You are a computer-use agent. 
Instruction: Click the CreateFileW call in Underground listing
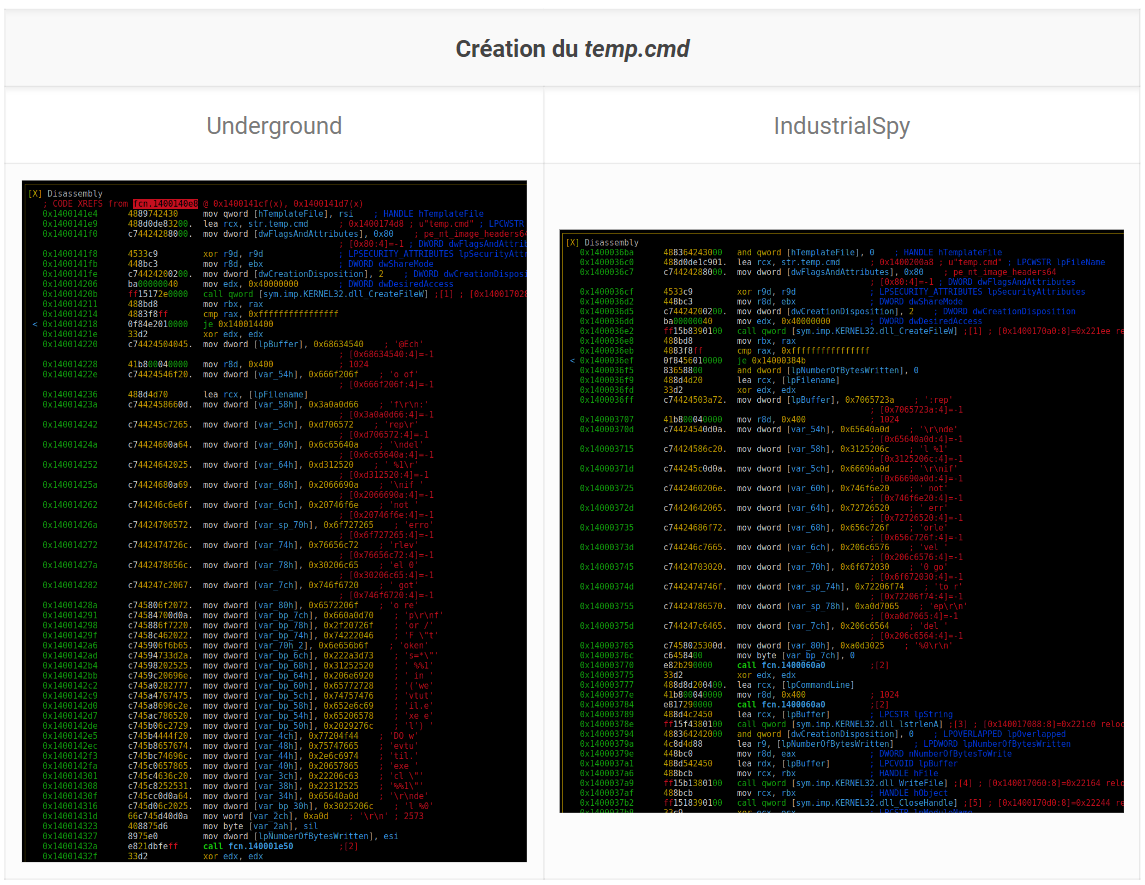tap(315, 294)
